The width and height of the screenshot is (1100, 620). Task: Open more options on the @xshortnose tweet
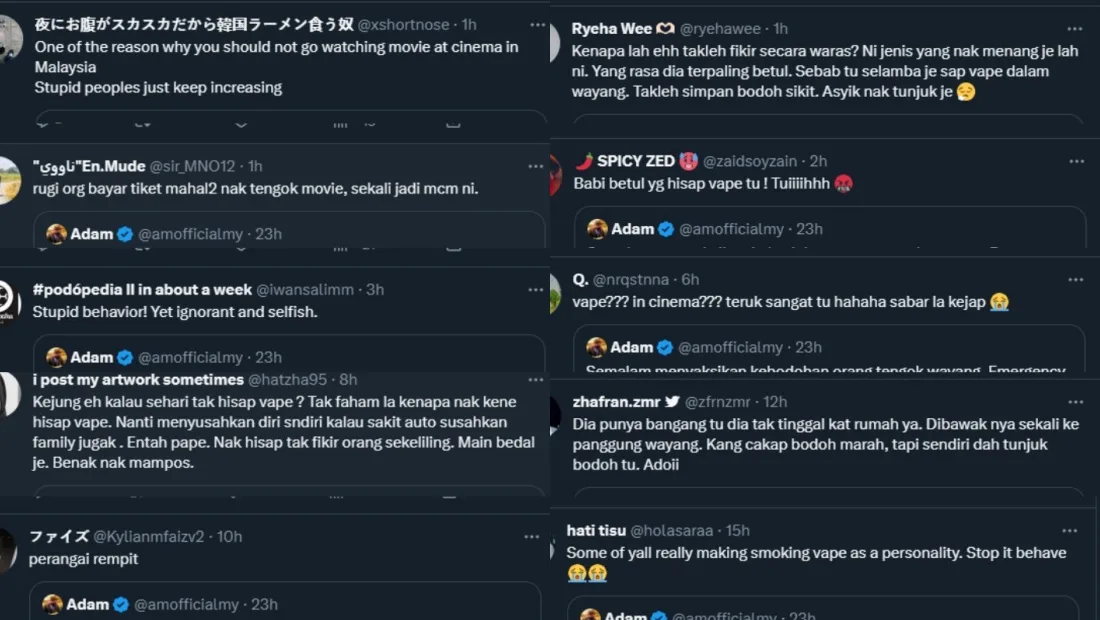point(537,24)
